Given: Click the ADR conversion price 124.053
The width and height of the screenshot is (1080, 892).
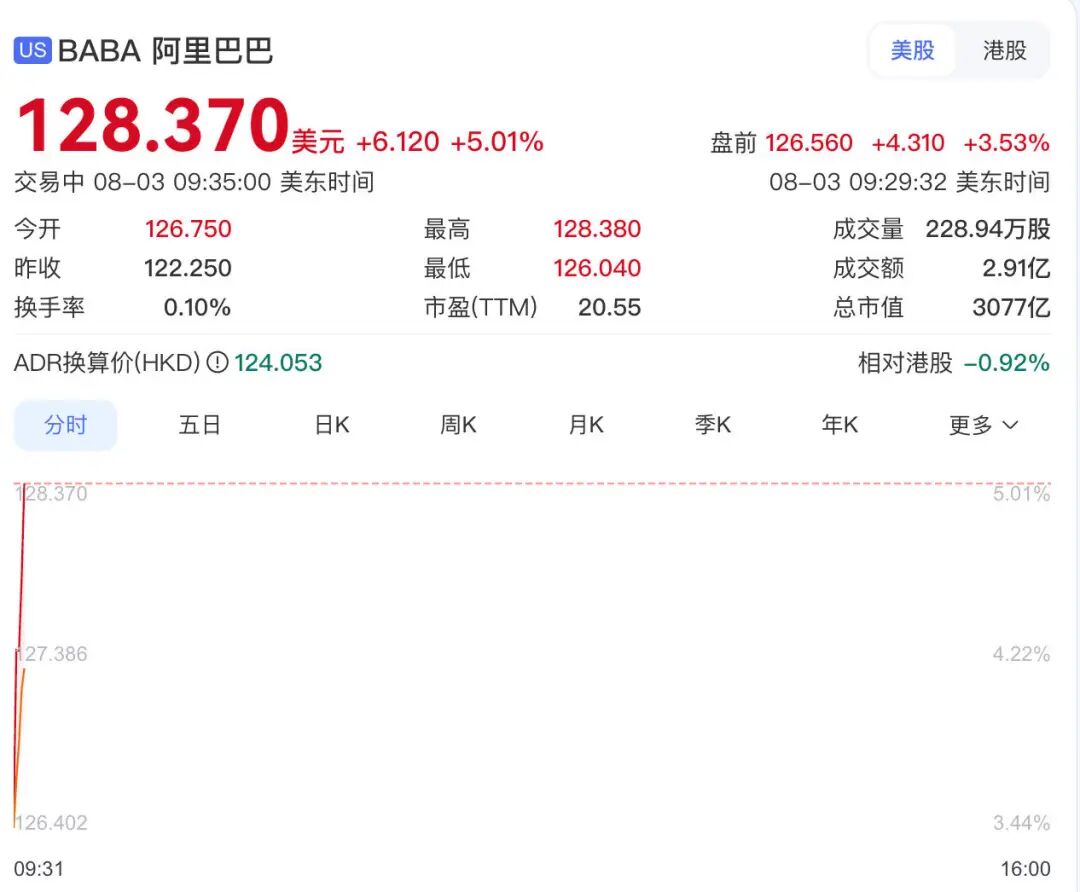Looking at the screenshot, I should click(x=278, y=362).
